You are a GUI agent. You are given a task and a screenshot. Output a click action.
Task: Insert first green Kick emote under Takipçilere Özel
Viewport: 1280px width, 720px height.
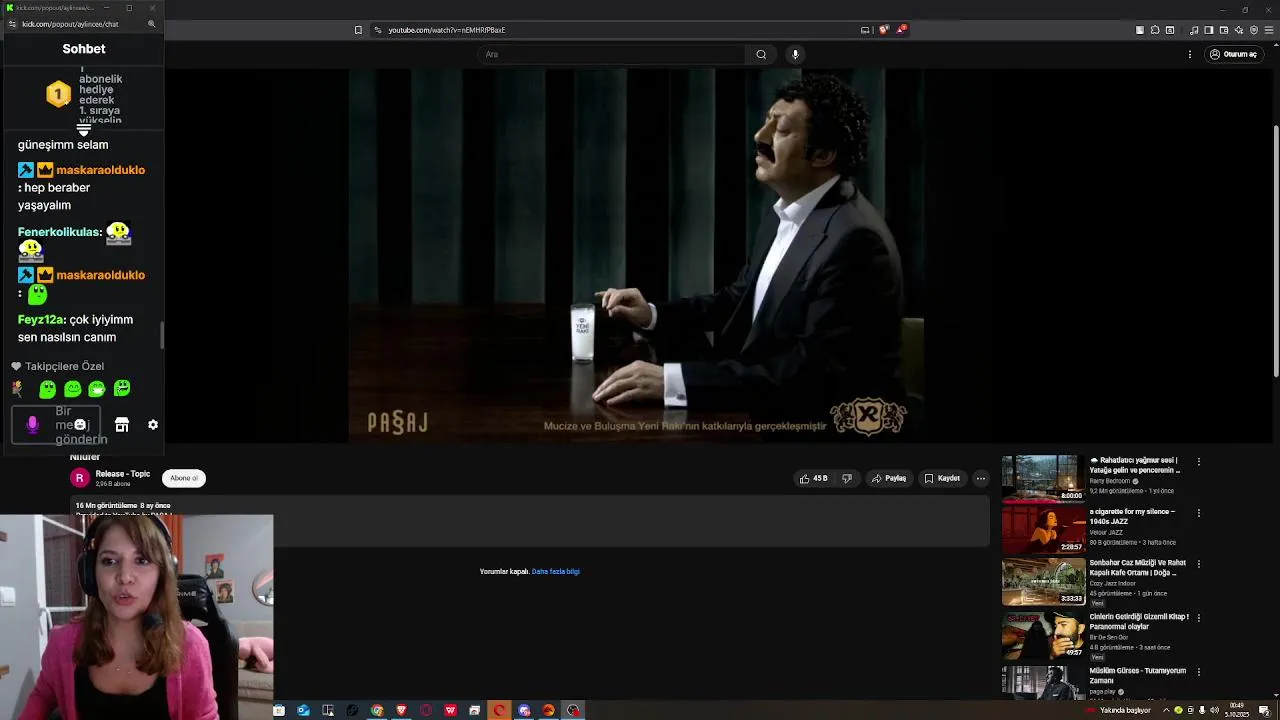coord(47,389)
